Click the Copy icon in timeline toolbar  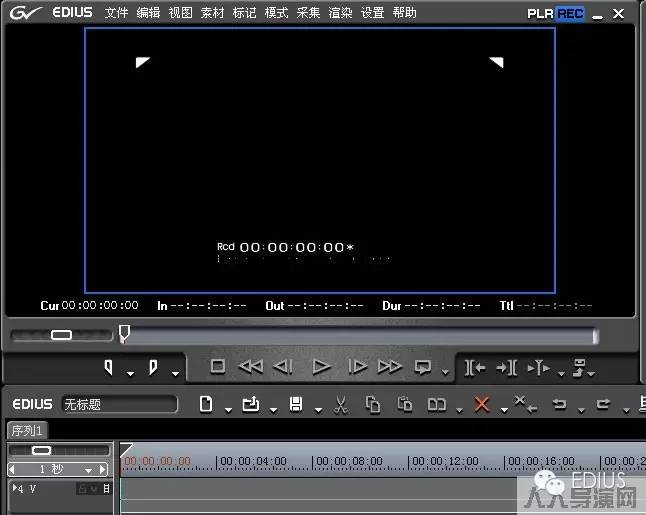click(x=372, y=405)
